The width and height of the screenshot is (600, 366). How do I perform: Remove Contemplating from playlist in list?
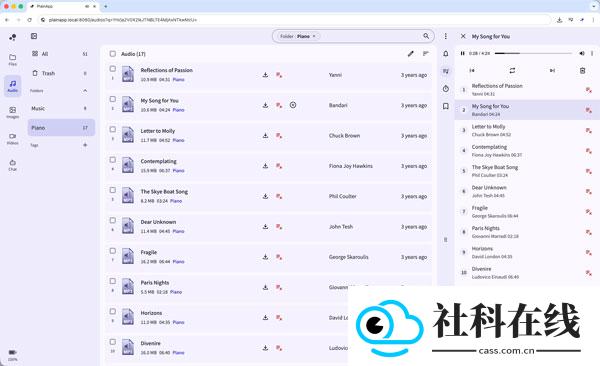(279, 166)
